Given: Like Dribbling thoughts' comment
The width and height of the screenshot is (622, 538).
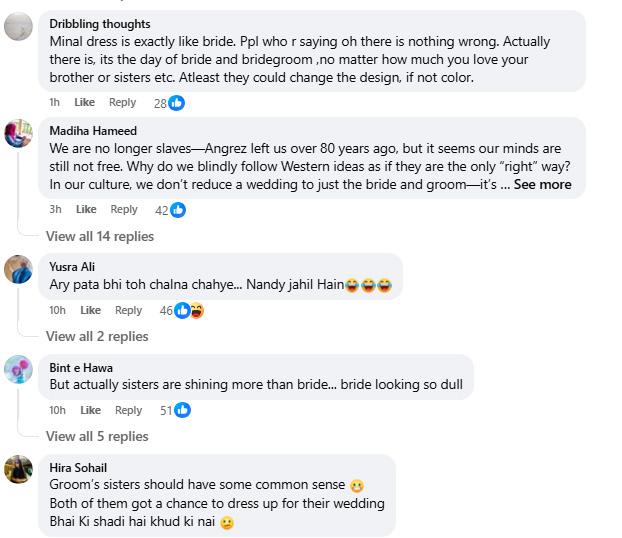Looking at the screenshot, I should pos(85,103).
